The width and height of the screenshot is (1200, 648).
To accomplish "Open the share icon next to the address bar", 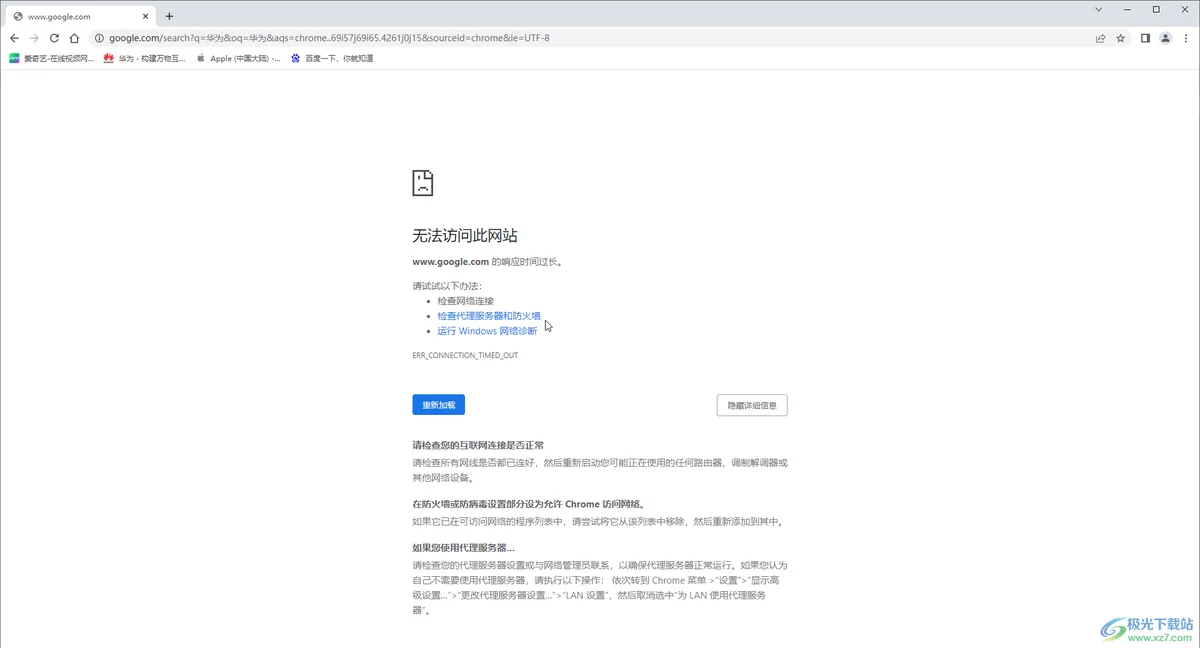I will coord(1100,38).
